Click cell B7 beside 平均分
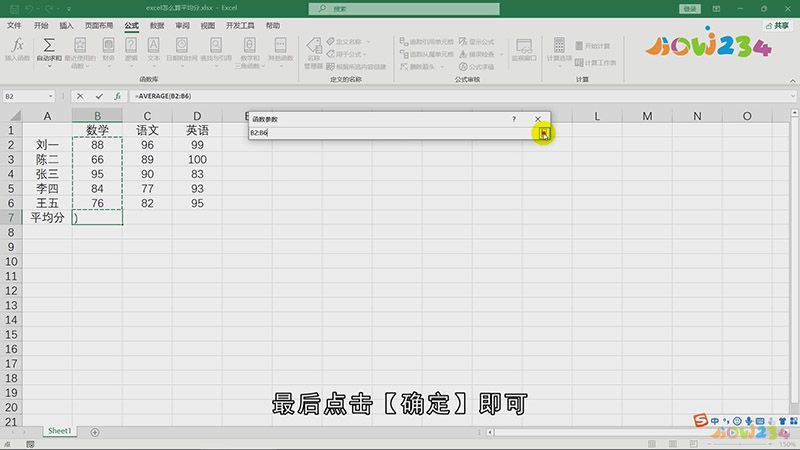The image size is (800, 450). pyautogui.click(x=97, y=218)
